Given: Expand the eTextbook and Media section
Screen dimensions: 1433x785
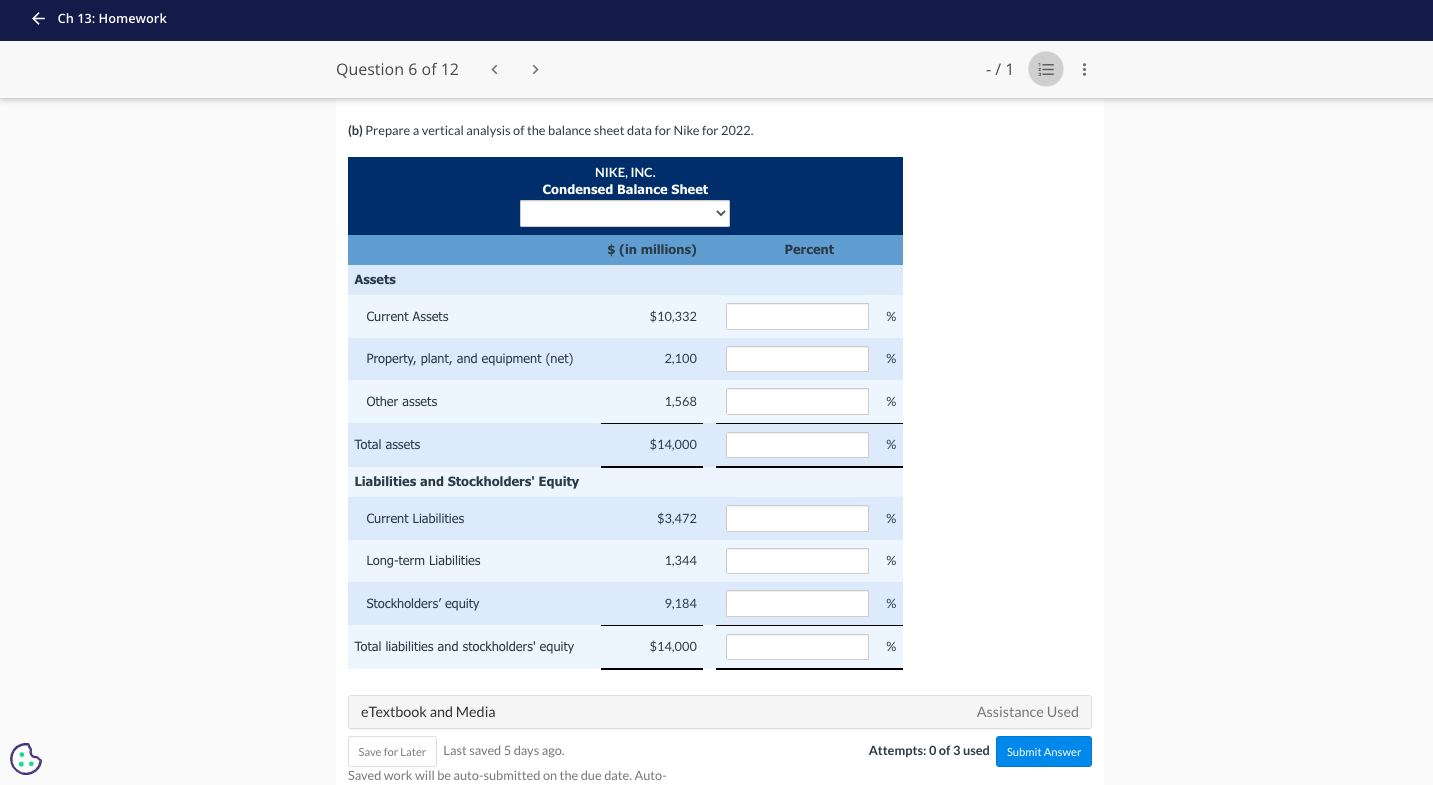Looking at the screenshot, I should (720, 712).
